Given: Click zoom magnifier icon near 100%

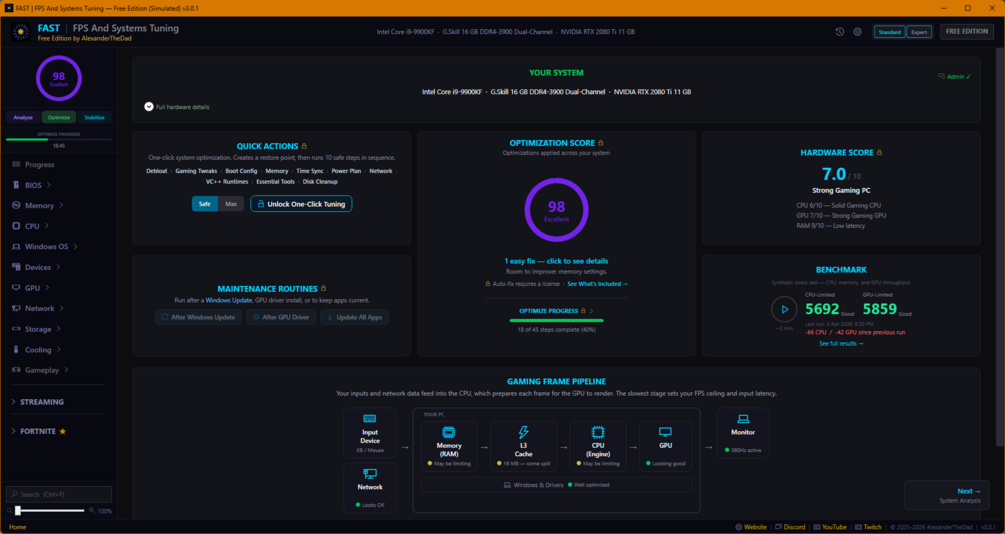Looking at the screenshot, I should pos(92,511).
